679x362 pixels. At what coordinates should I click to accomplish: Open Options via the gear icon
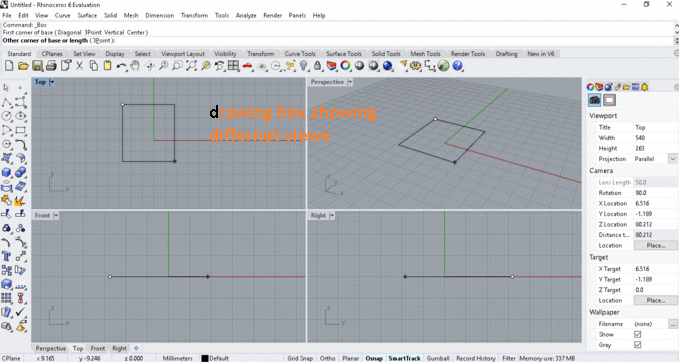pos(416,65)
